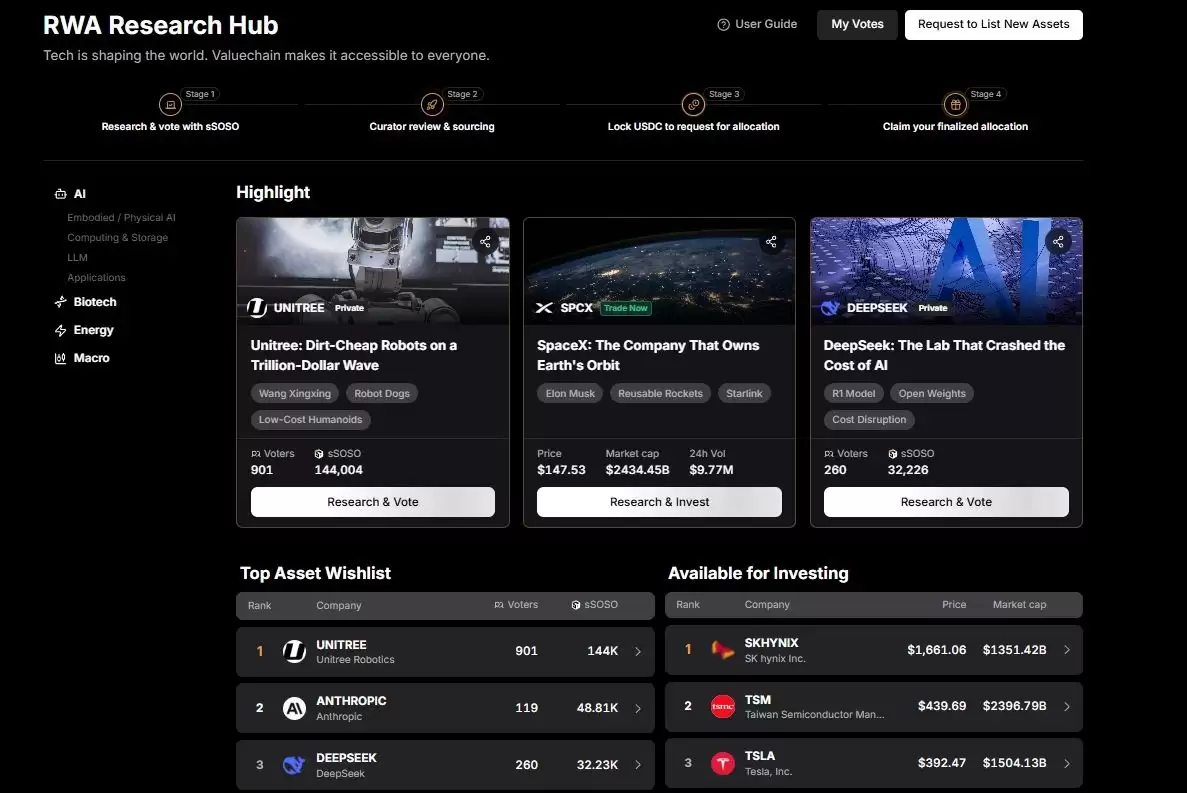Screen dimensions: 1187x793
Task: Open the User Guide help icon
Action: 723,25
